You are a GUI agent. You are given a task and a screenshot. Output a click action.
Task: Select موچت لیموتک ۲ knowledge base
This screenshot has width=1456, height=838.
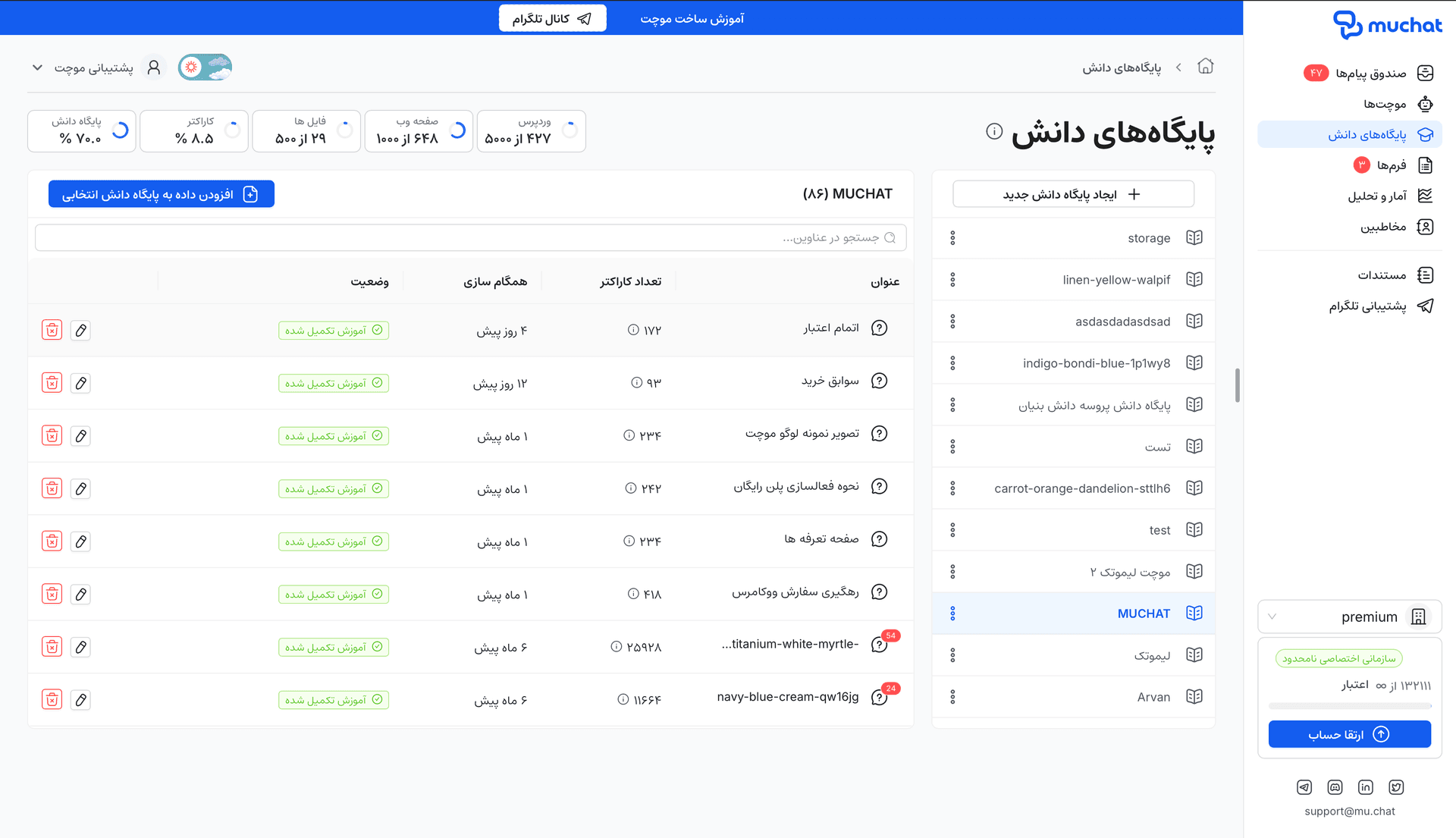pyautogui.click(x=1073, y=572)
